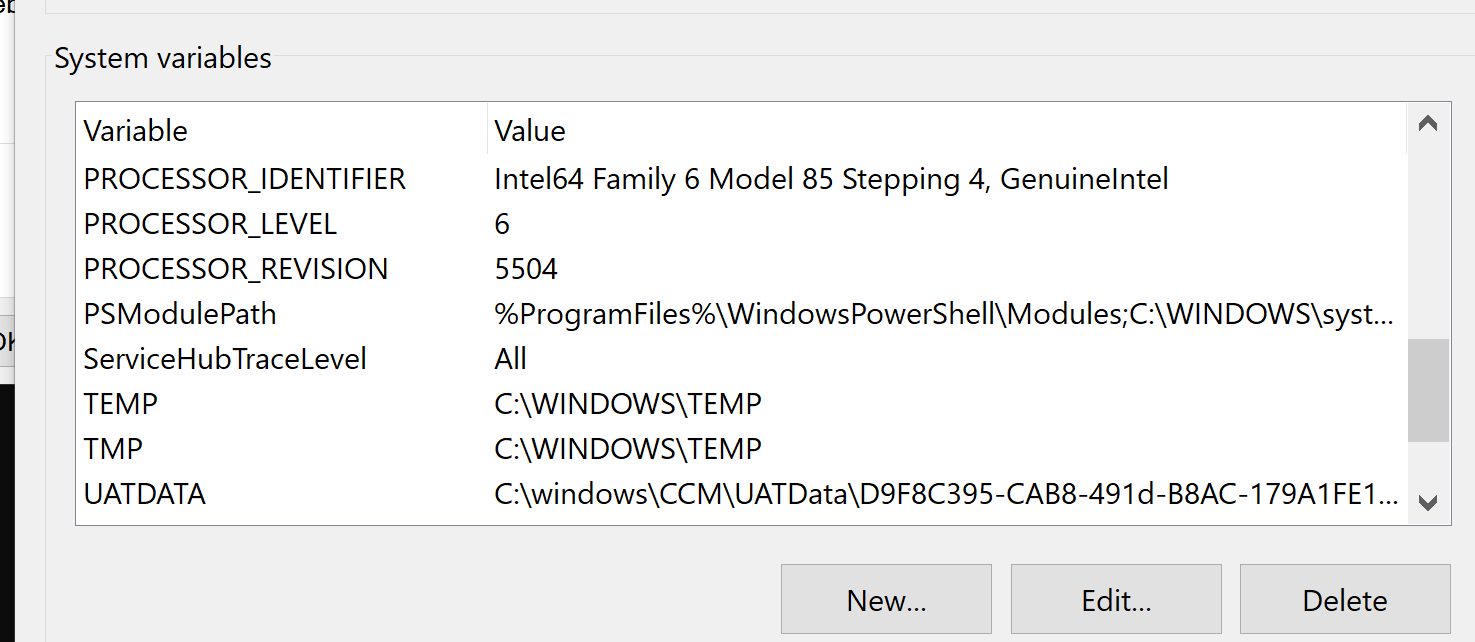Select the PROCESSOR_LEVEL variable row

point(210,224)
